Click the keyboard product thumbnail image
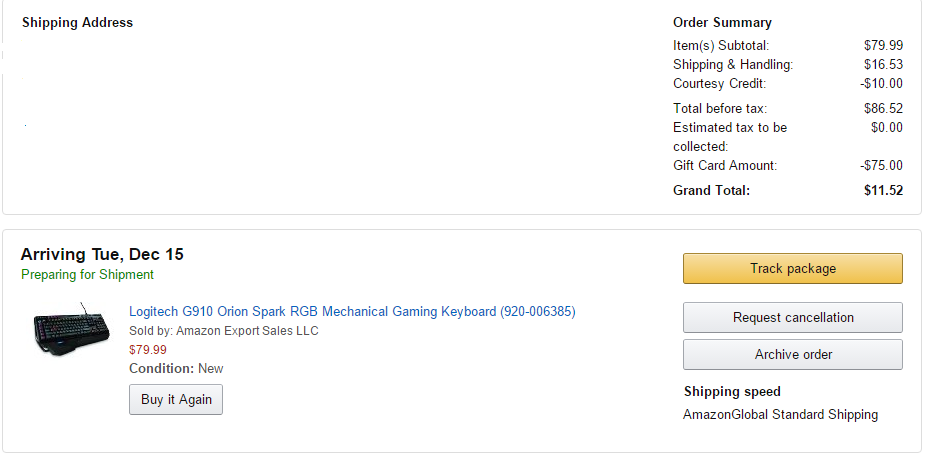 point(71,330)
